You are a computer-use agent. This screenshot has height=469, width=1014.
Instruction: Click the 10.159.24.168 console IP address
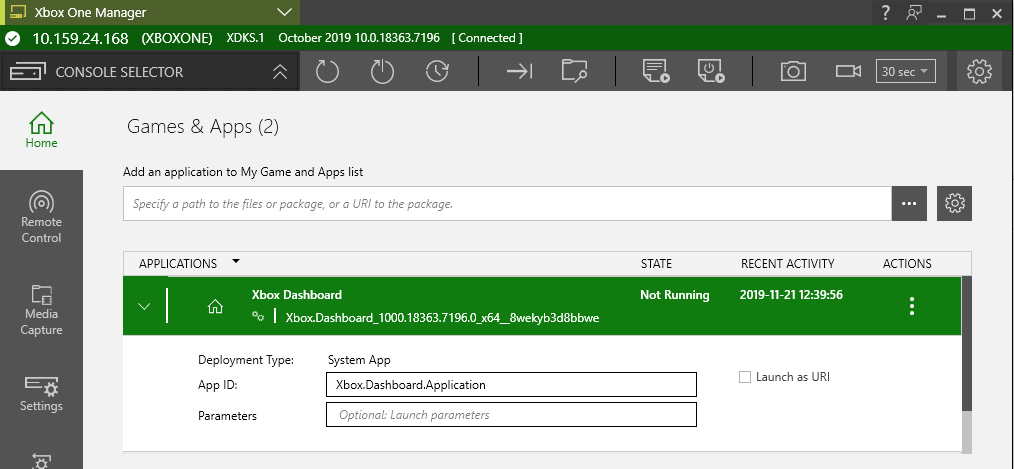(x=80, y=38)
